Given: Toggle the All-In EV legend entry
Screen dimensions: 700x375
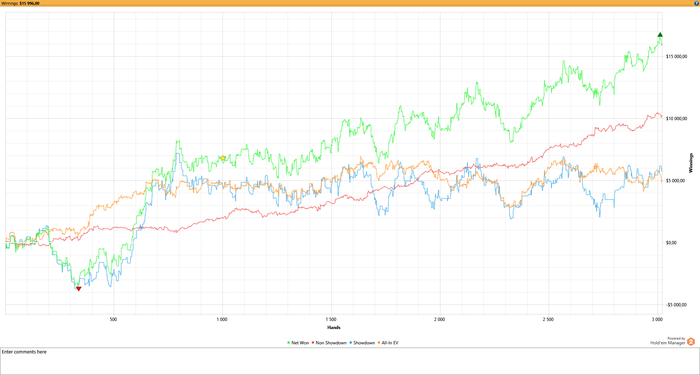Looking at the screenshot, I should [x=389, y=343].
